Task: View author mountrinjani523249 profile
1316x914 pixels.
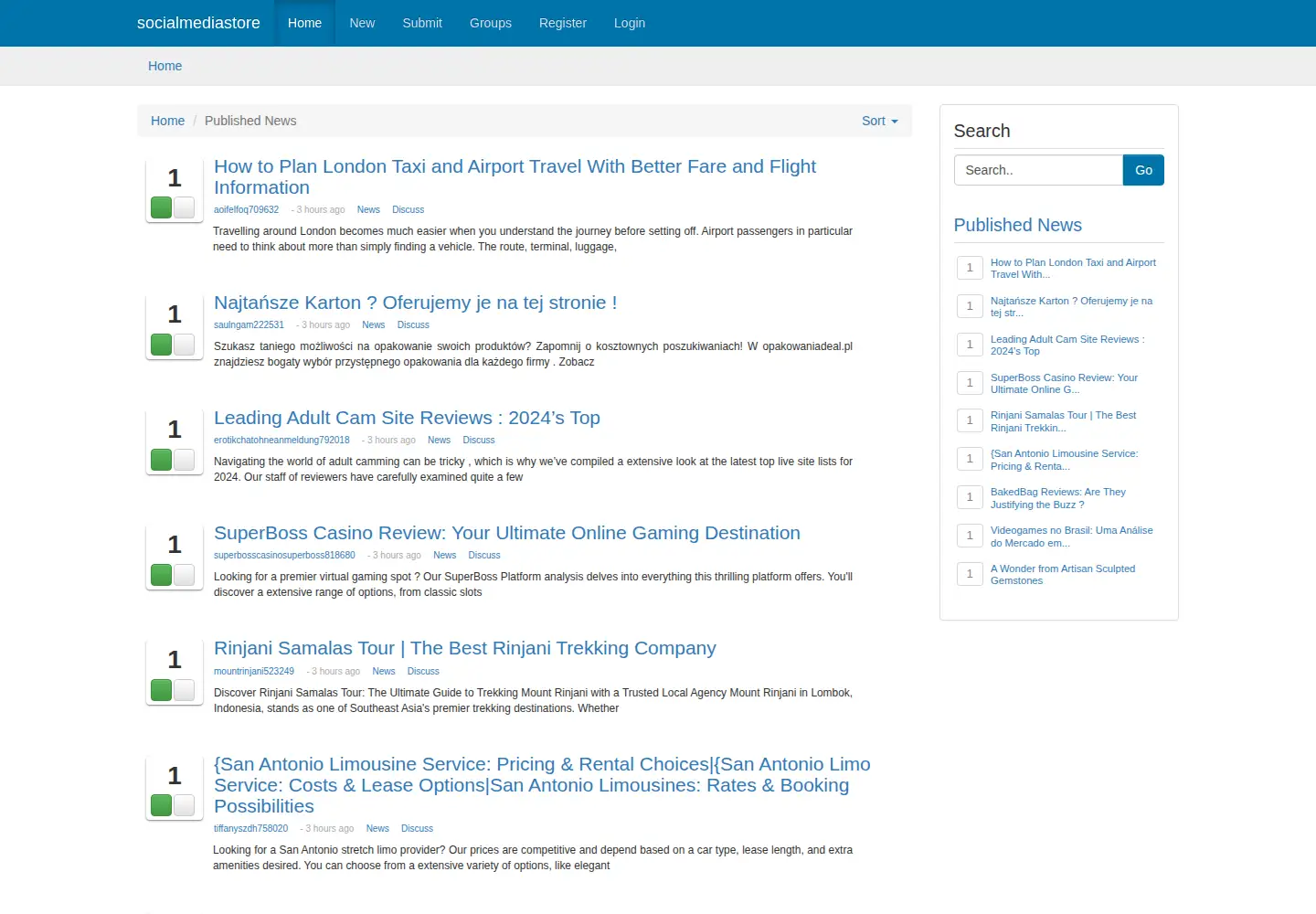Action: pyautogui.click(x=254, y=671)
